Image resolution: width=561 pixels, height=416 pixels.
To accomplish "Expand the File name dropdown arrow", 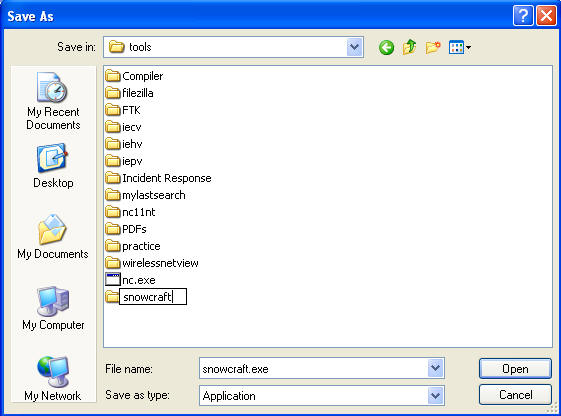I will (435, 368).
